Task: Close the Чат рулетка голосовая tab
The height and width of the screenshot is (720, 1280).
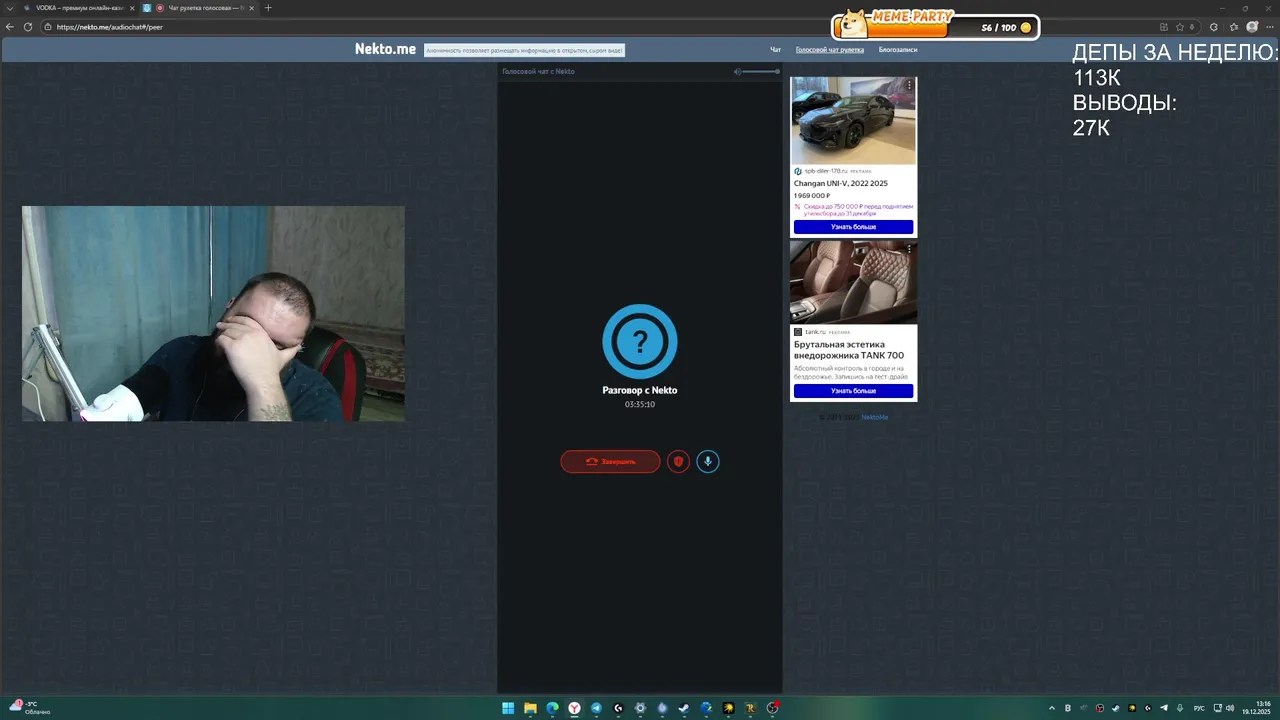Action: (252, 8)
